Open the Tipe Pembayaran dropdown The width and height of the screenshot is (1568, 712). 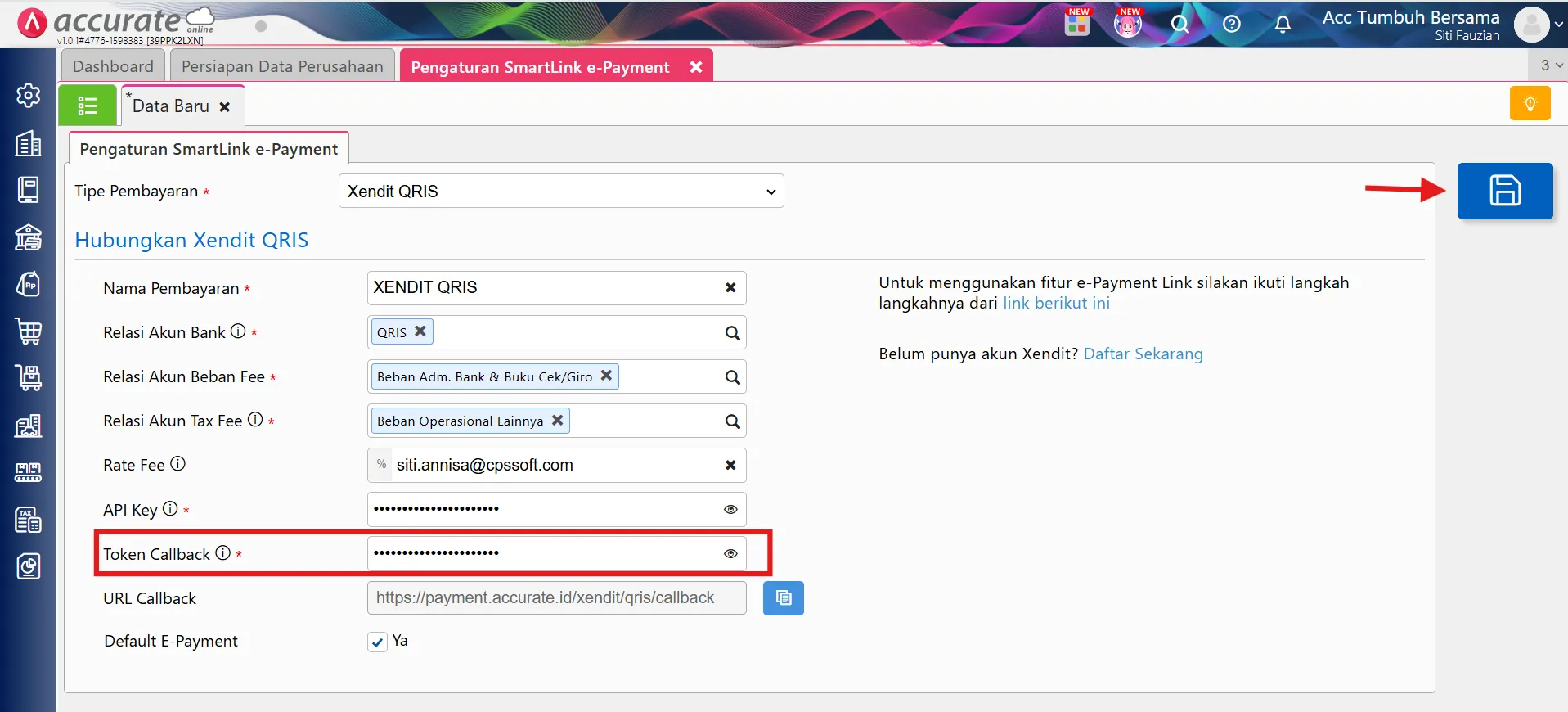561,191
